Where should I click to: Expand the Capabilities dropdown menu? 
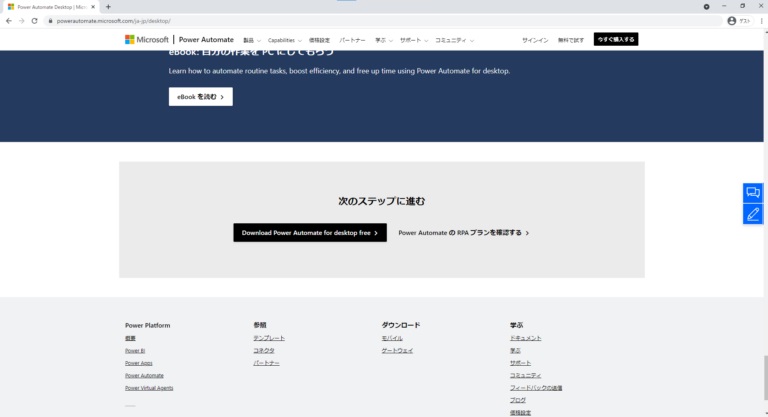coord(285,40)
